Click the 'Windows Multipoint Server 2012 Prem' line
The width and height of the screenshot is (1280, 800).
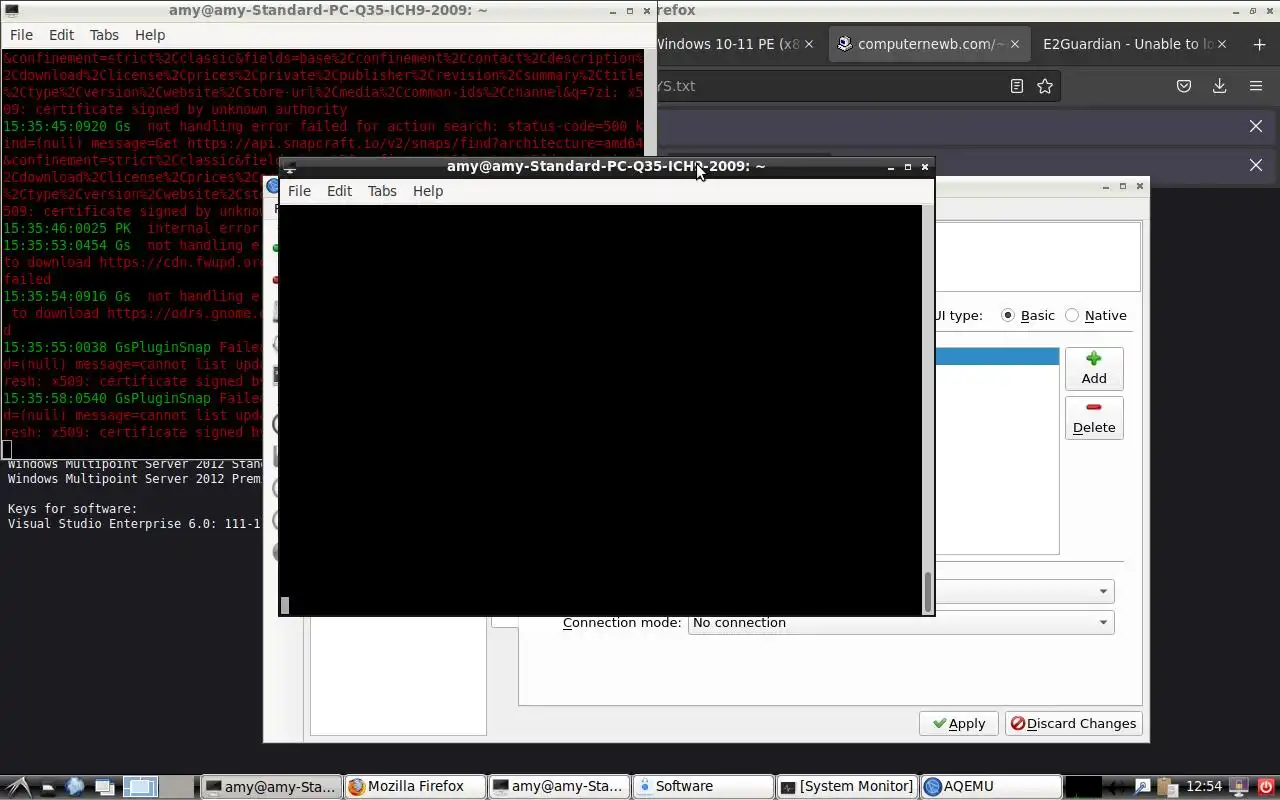tap(135, 479)
